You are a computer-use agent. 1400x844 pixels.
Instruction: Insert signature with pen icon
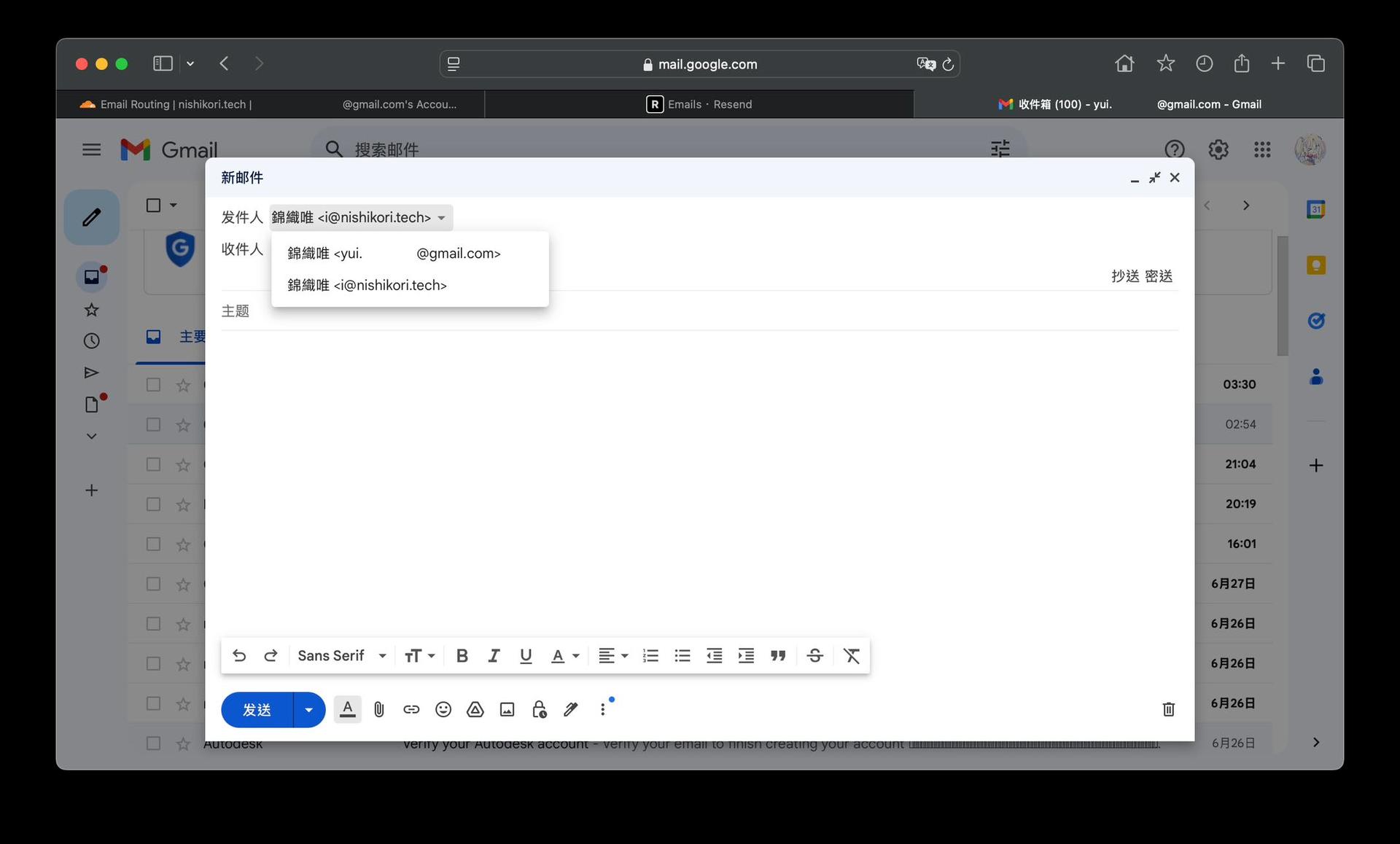click(x=571, y=709)
